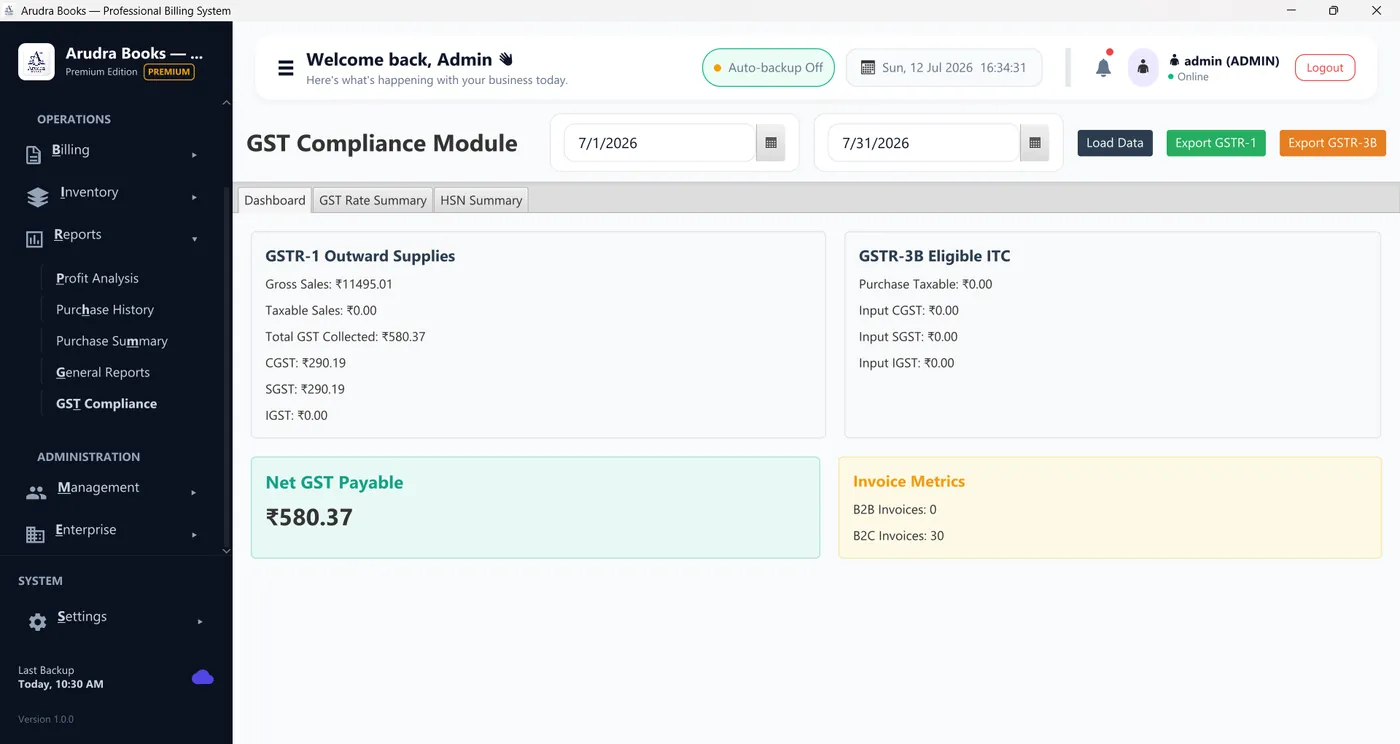Open Purchase Summary report
Viewport: 1400px width, 744px height.
pyautogui.click(x=112, y=341)
